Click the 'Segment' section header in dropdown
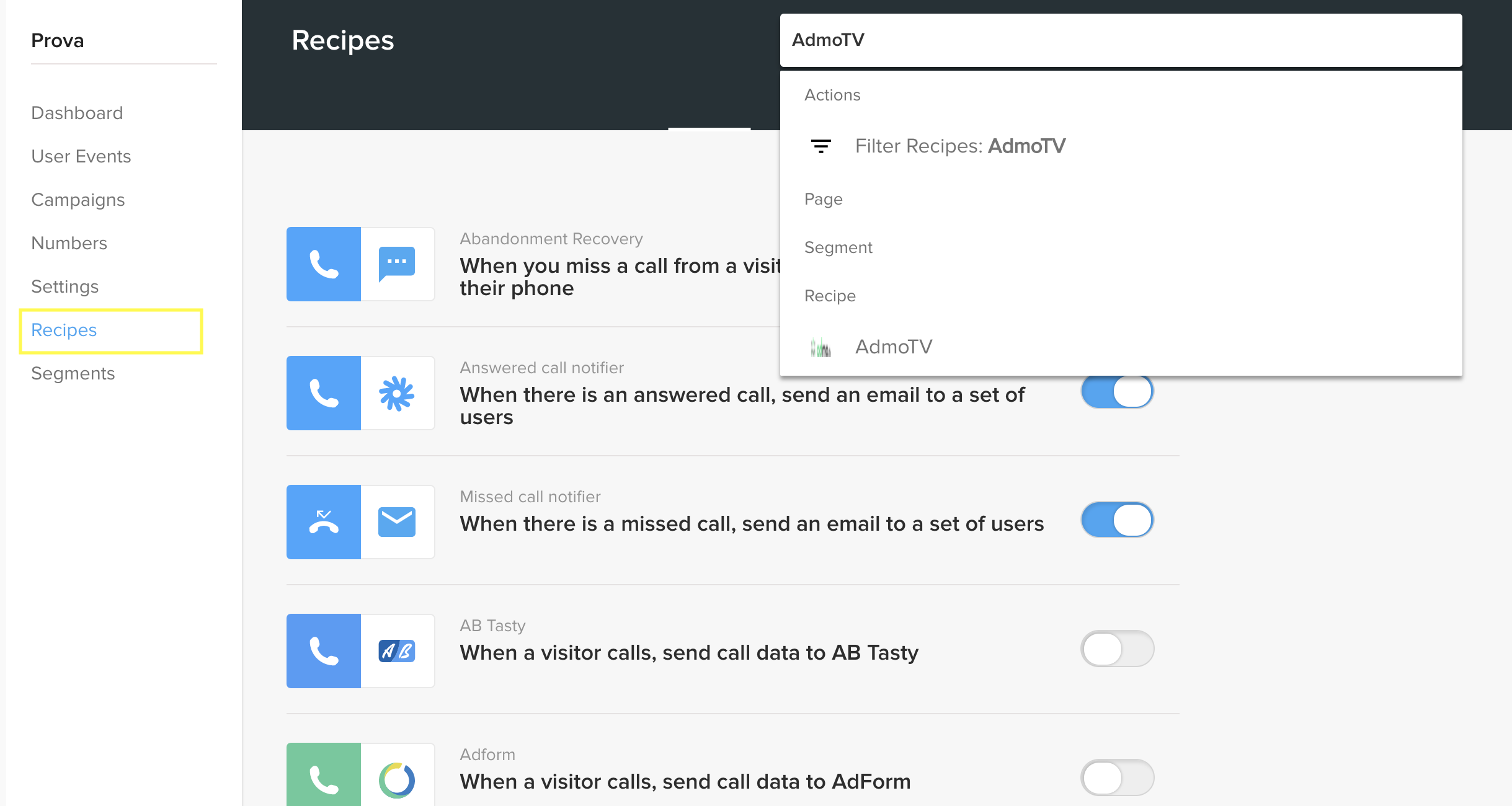 (838, 247)
